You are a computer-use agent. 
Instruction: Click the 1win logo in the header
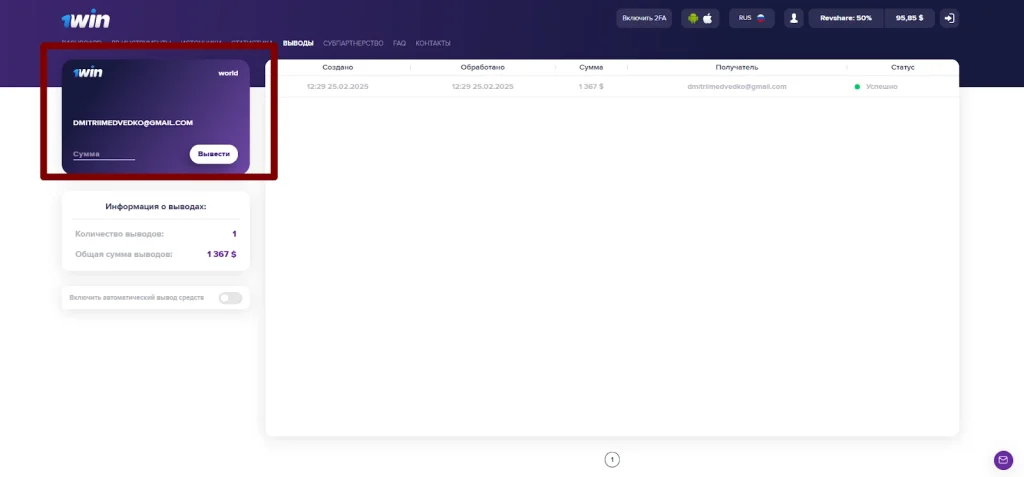[86, 20]
